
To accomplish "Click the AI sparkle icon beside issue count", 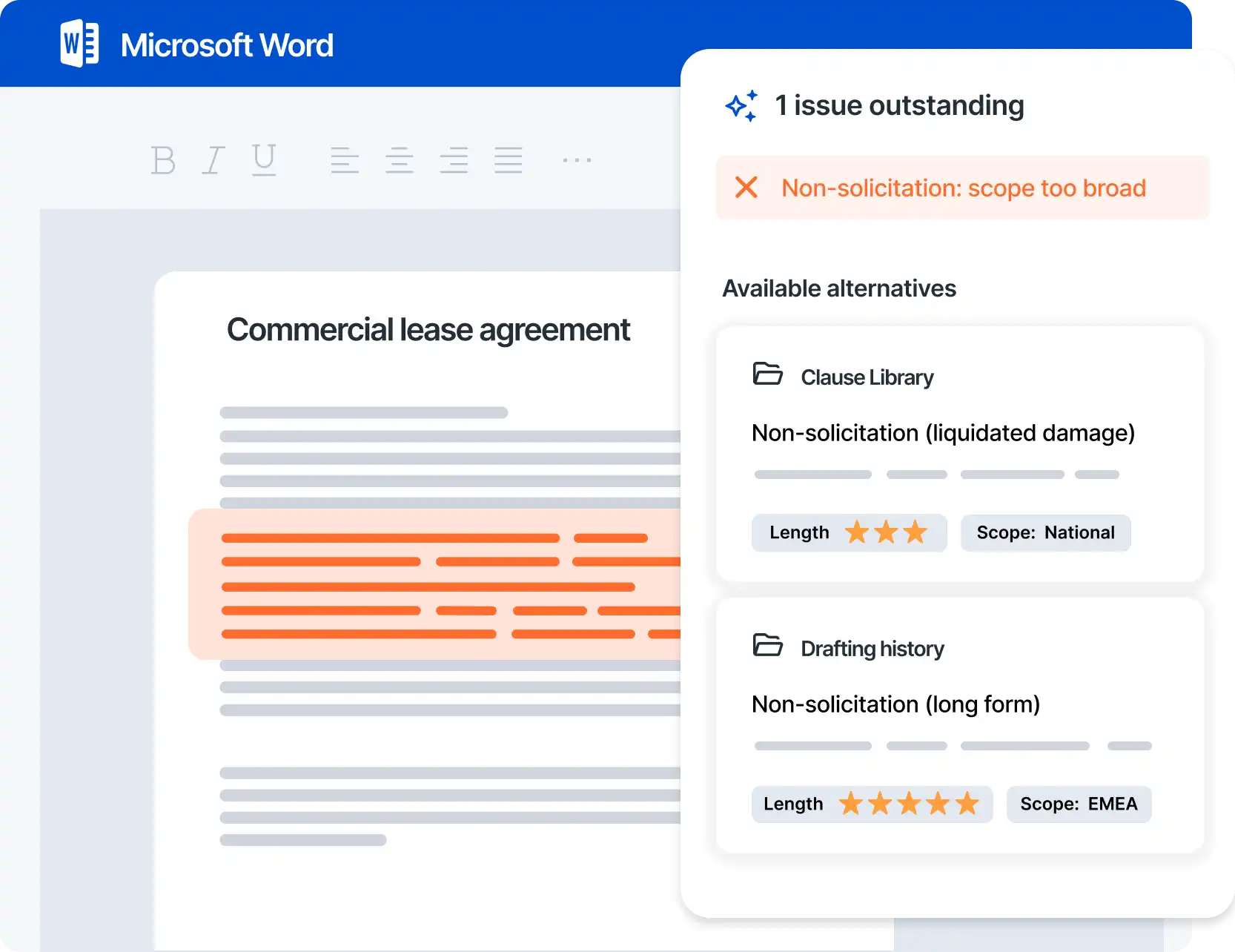I will pyautogui.click(x=742, y=106).
